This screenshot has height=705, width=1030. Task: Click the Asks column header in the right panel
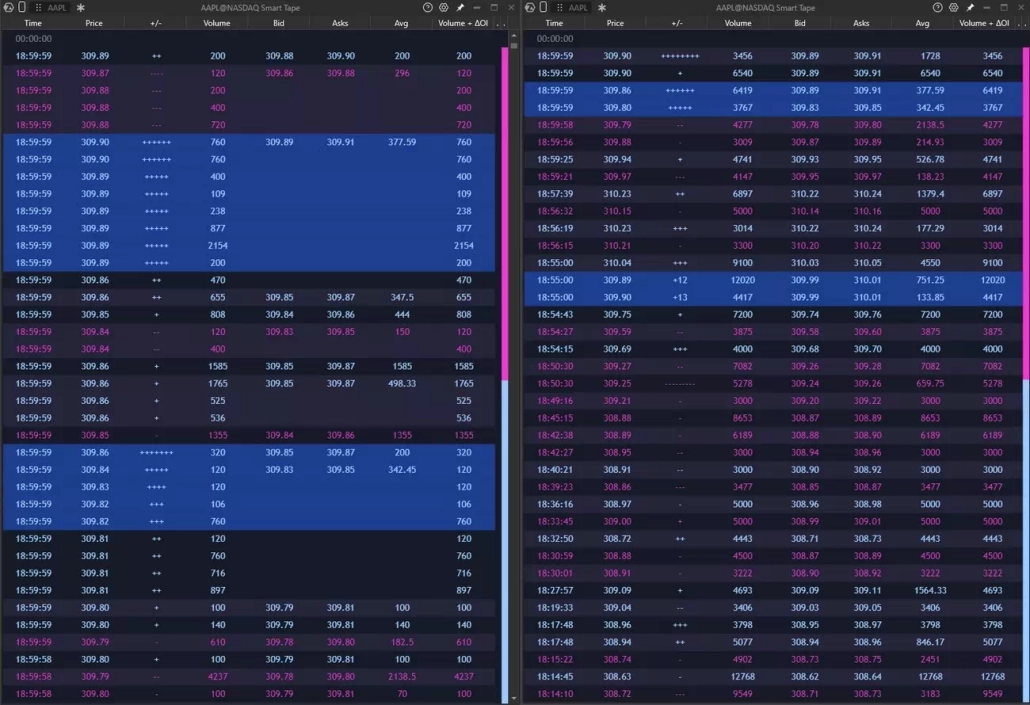[x=861, y=23]
